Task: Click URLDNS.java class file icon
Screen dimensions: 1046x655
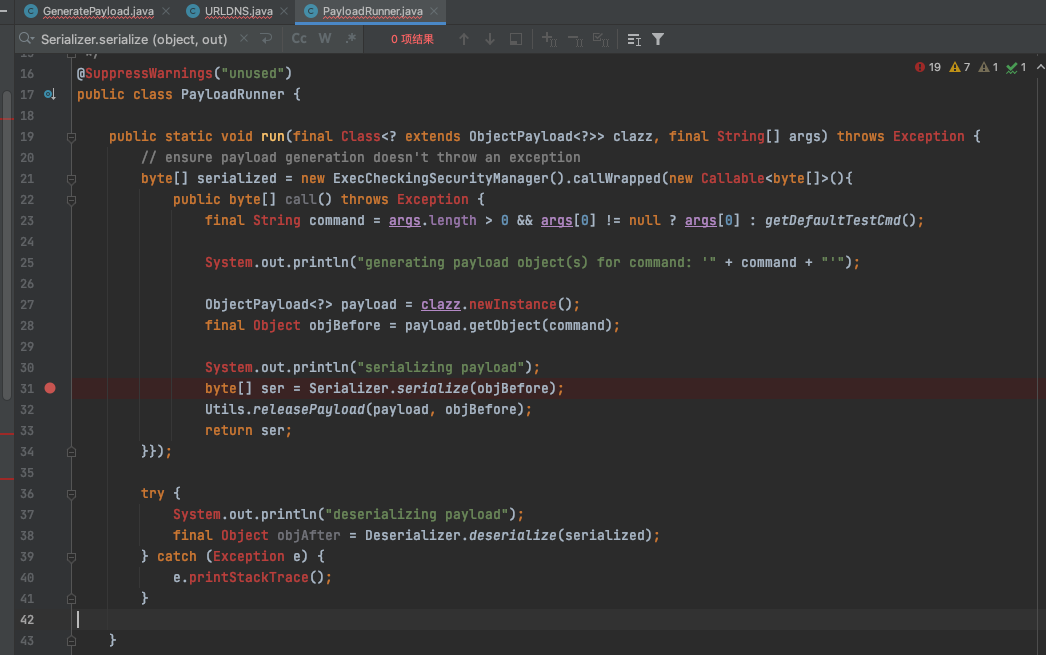Action: (x=193, y=11)
